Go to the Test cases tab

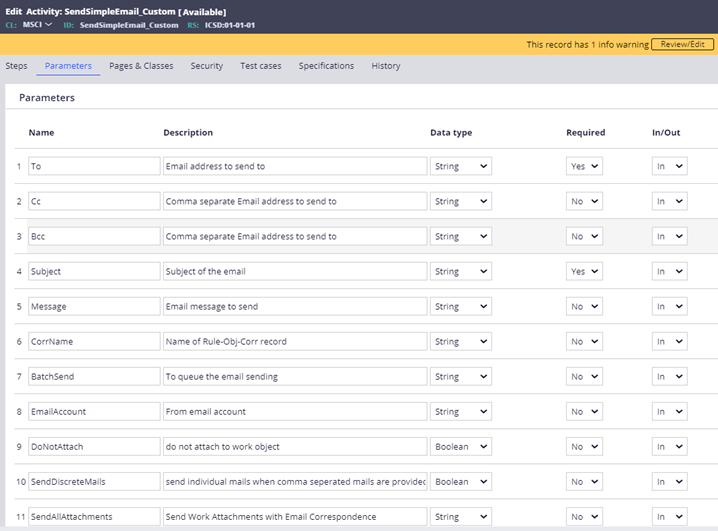261,66
